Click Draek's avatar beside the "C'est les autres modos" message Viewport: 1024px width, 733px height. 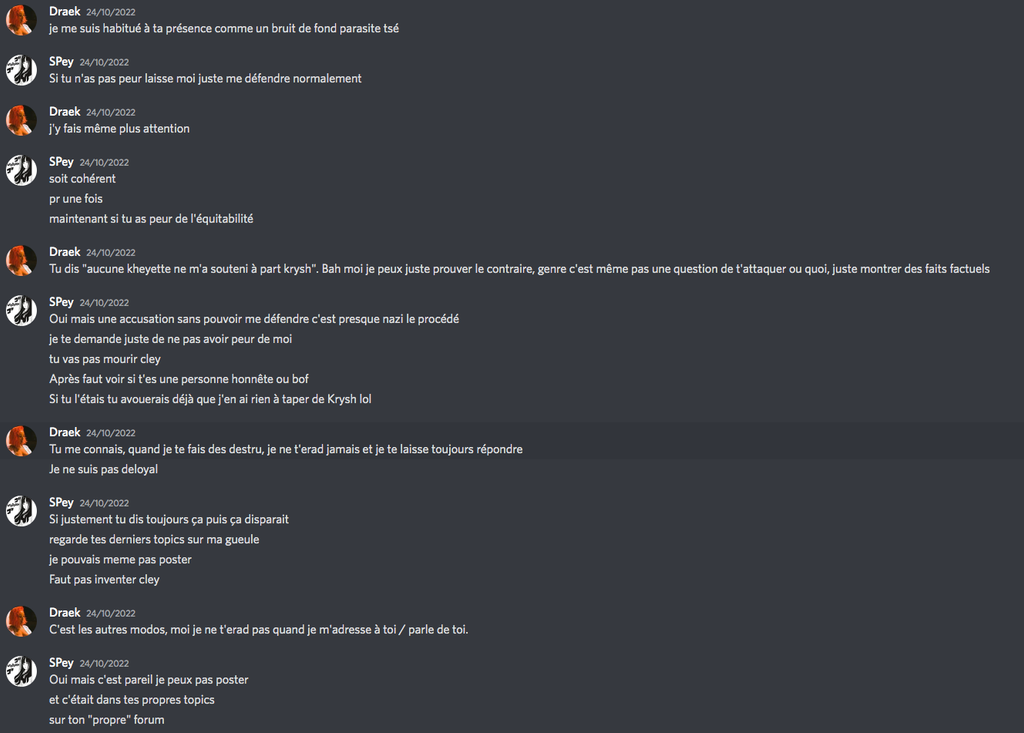click(x=21, y=621)
